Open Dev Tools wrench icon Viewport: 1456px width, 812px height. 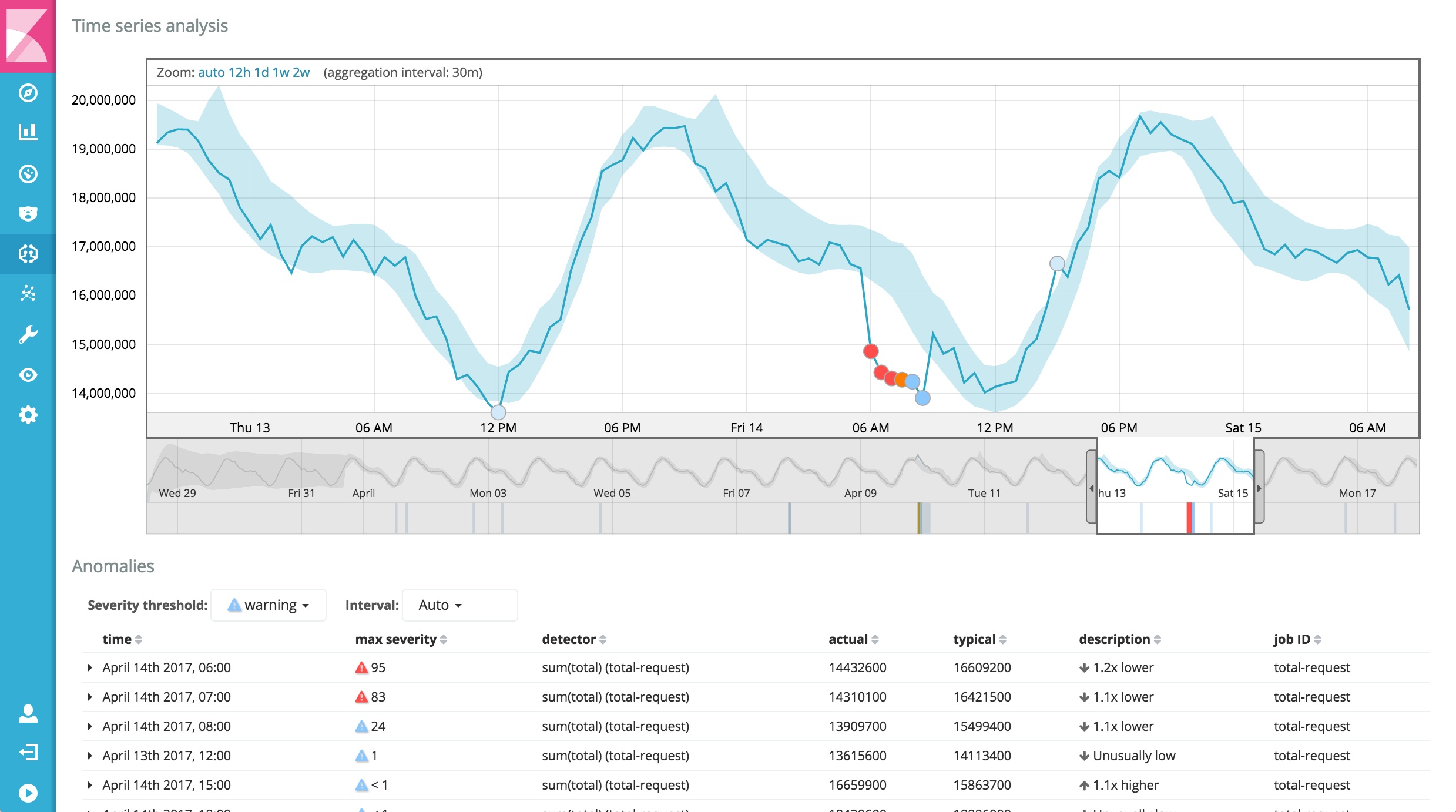click(x=28, y=334)
